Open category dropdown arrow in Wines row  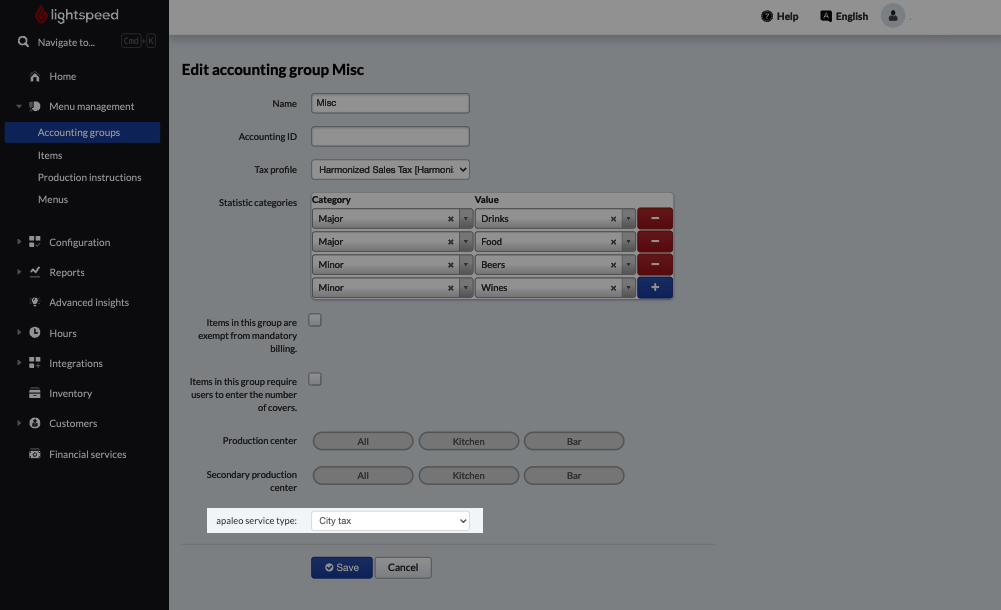point(465,288)
